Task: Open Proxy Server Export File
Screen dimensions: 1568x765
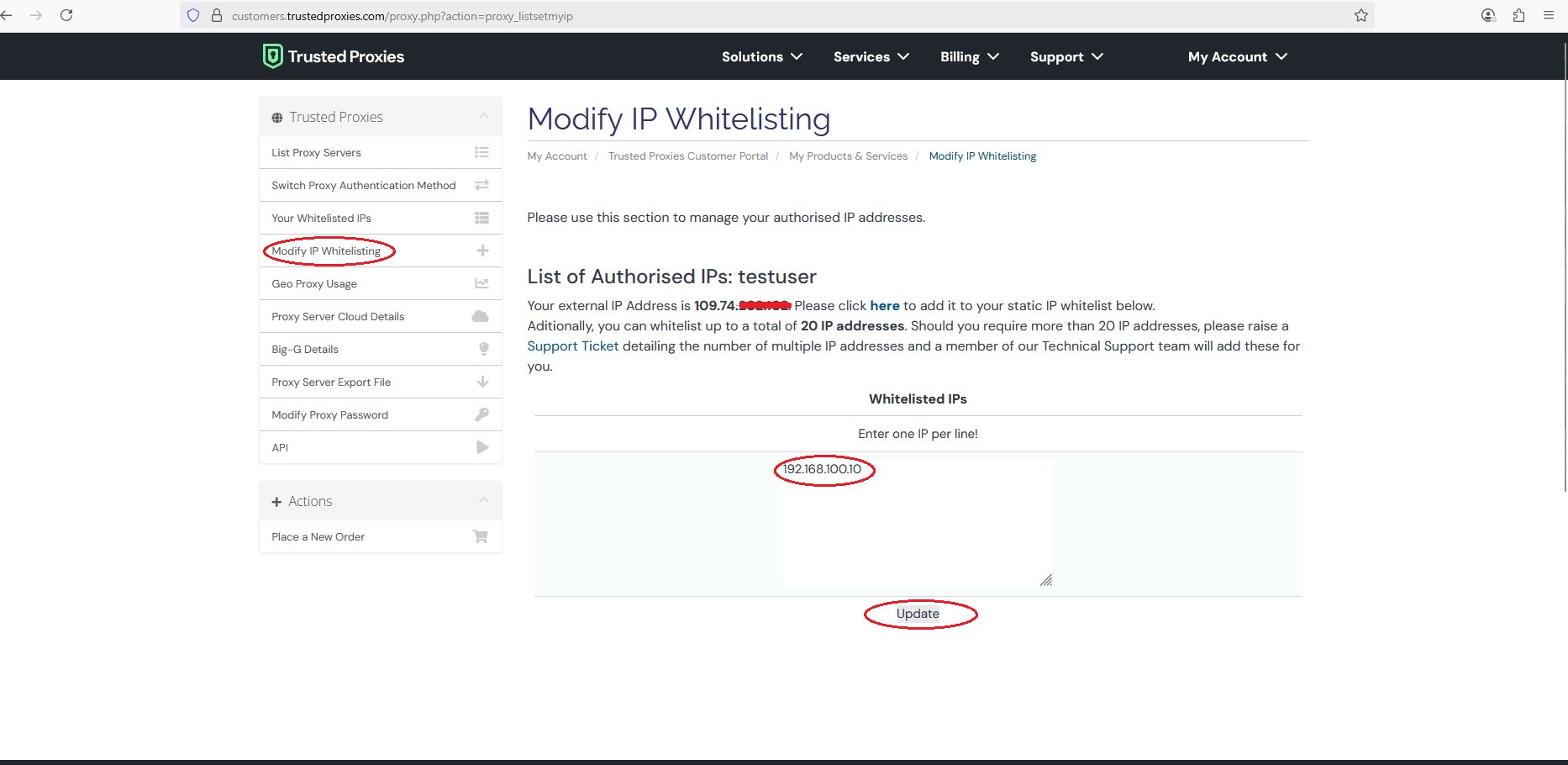Action: (x=381, y=382)
